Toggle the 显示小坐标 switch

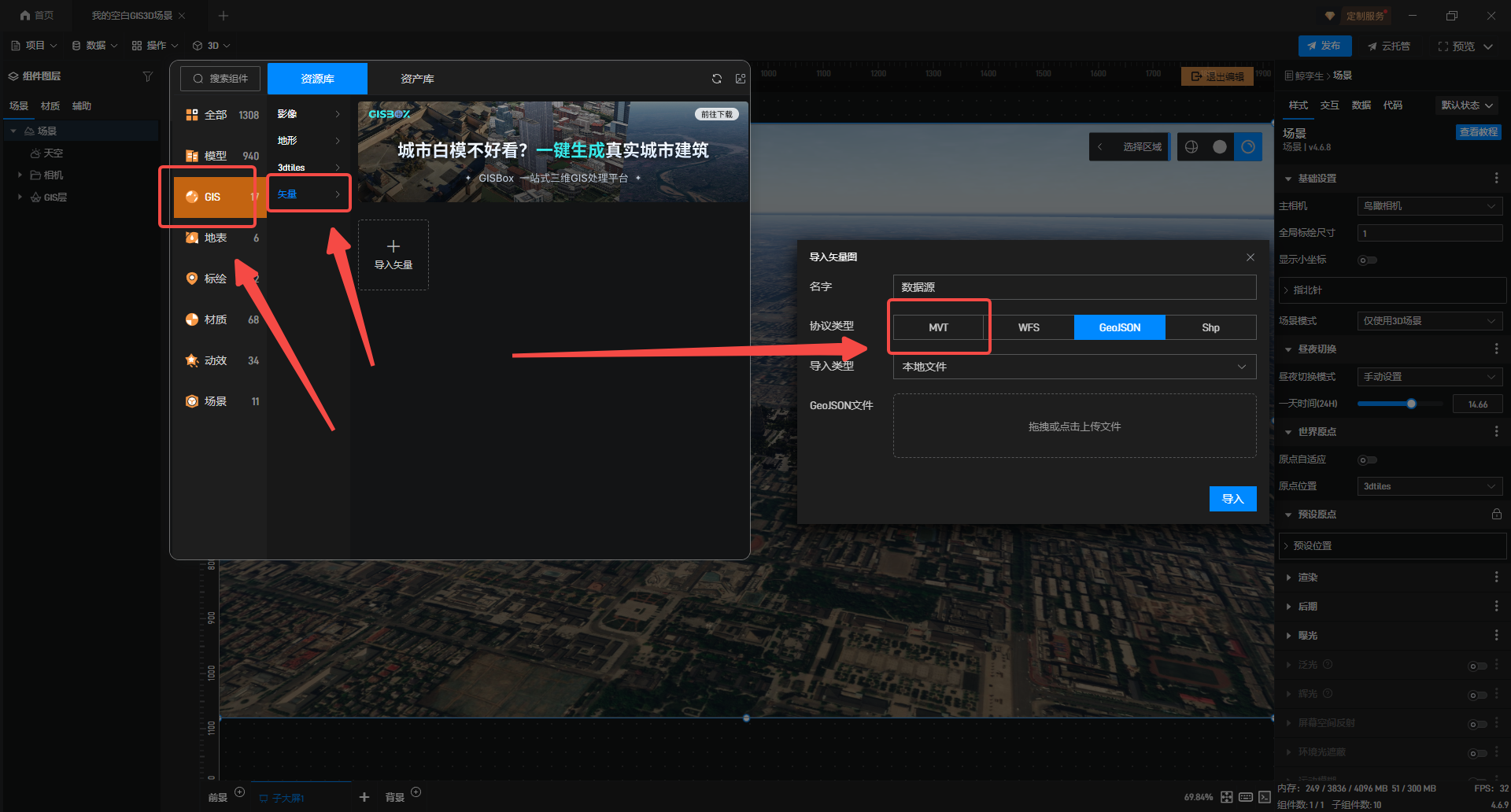tap(1367, 260)
